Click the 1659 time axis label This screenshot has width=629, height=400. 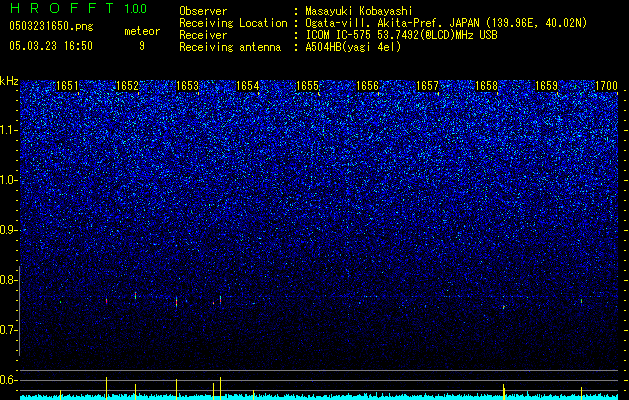click(546, 86)
